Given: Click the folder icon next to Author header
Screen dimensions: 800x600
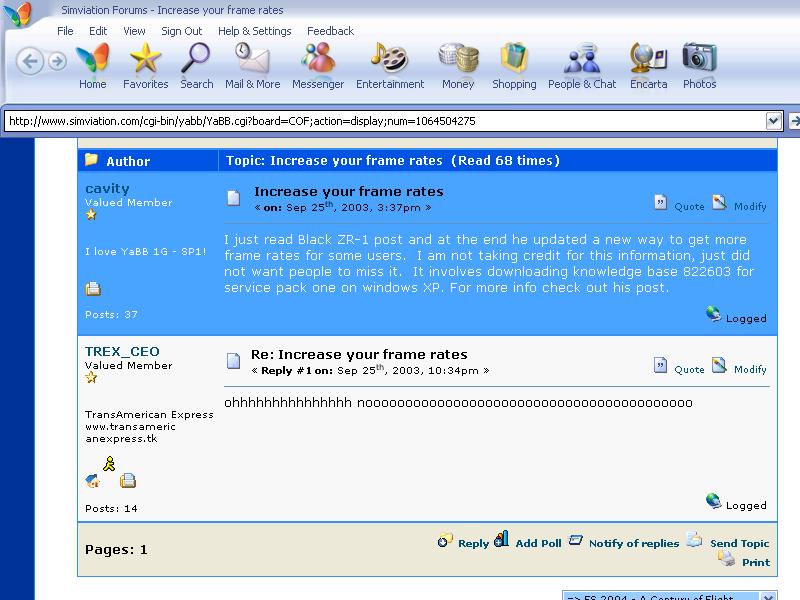Looking at the screenshot, I should coord(91,160).
